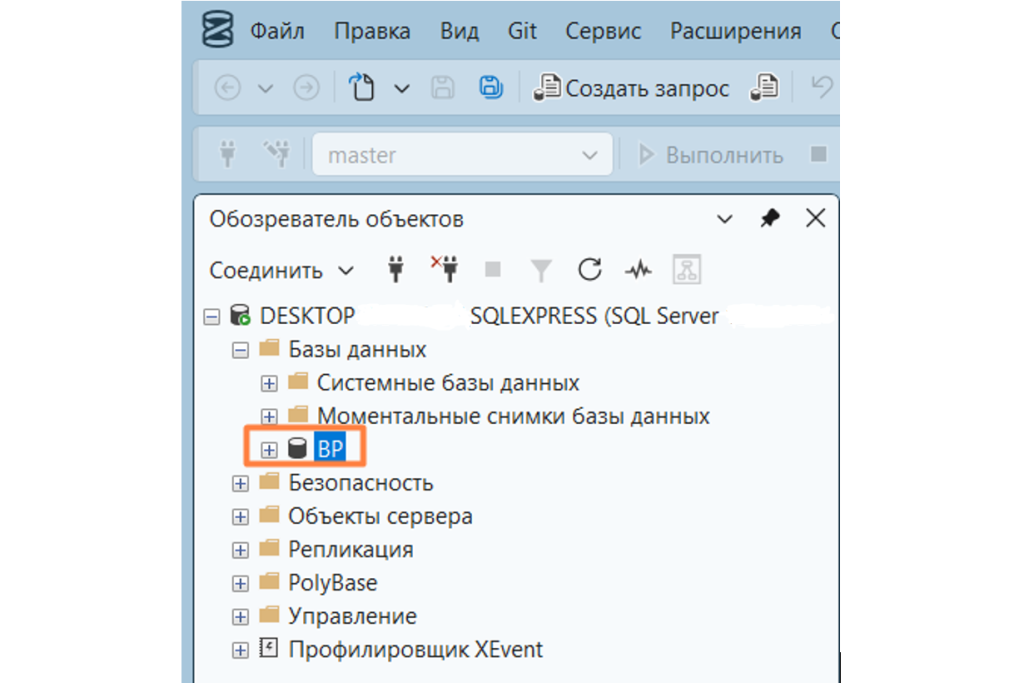The width and height of the screenshot is (1024, 683).
Task: Click the SSMS application logo icon
Action: tap(217, 29)
